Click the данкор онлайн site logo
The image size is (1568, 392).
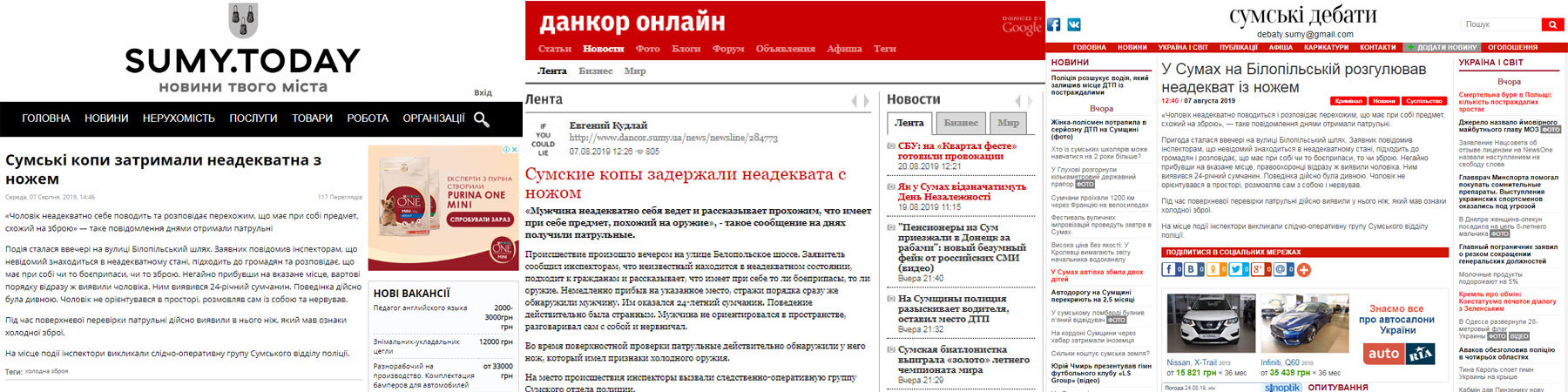(x=632, y=21)
